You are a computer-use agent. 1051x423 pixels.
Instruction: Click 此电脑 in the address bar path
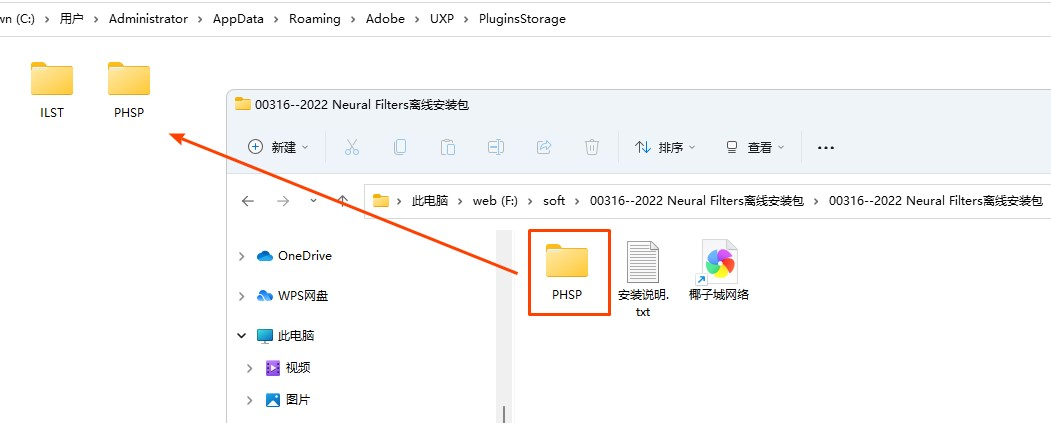pyautogui.click(x=430, y=200)
